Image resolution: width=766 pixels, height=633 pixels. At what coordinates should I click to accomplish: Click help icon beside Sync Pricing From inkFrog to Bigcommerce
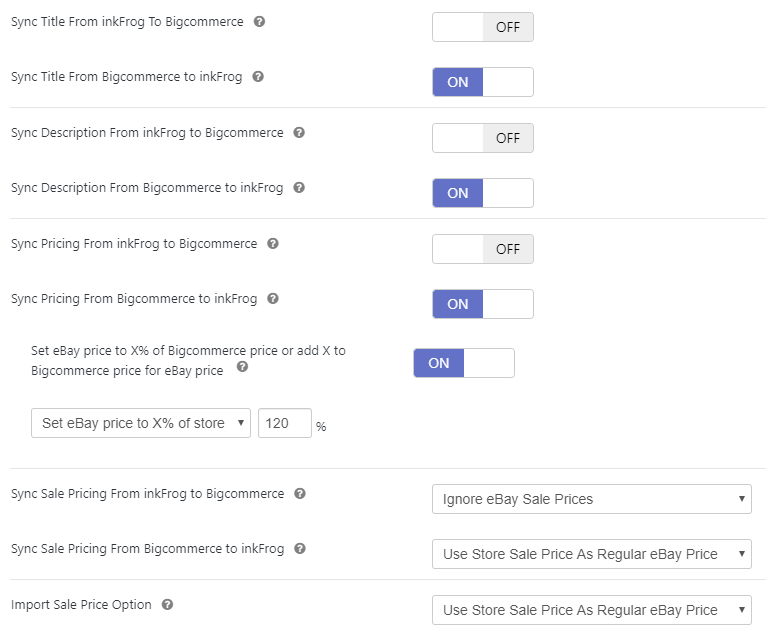pos(273,243)
